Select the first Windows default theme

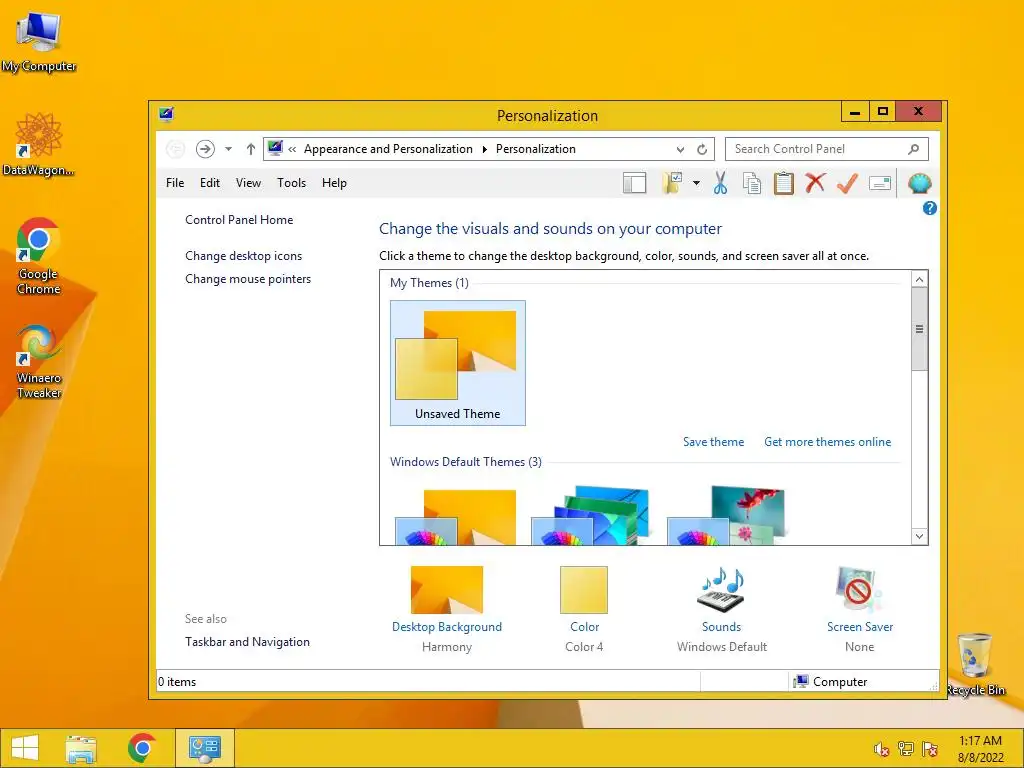pyautogui.click(x=456, y=517)
